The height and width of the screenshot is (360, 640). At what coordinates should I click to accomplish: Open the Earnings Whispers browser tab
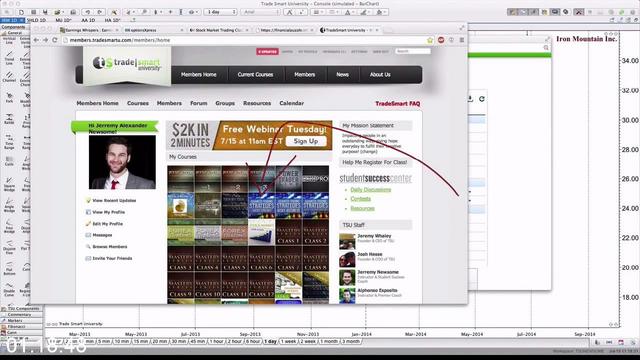click(x=89, y=30)
